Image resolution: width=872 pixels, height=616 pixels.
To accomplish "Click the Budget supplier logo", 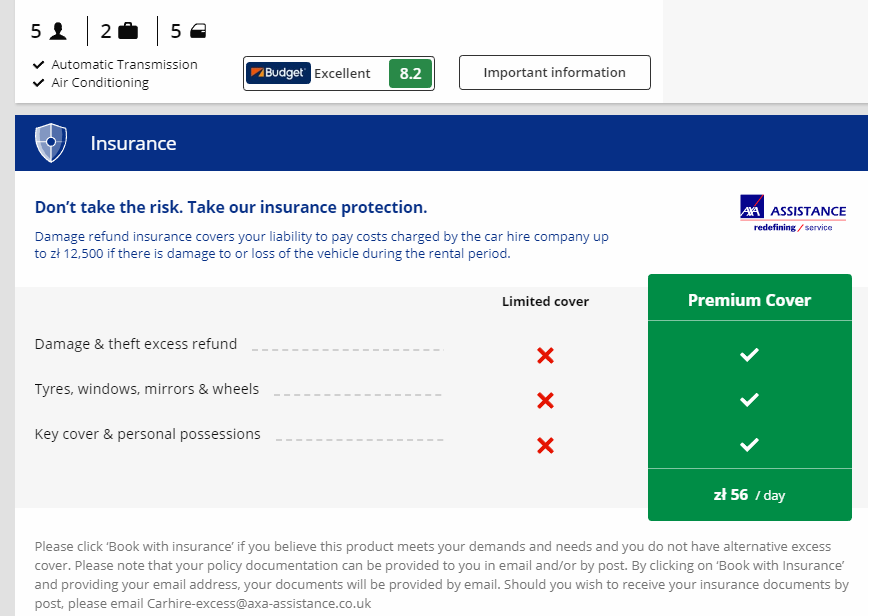I will coord(278,73).
